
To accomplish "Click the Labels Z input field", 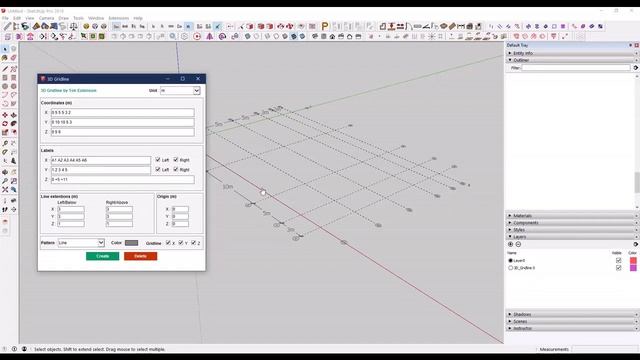I will coord(122,179).
